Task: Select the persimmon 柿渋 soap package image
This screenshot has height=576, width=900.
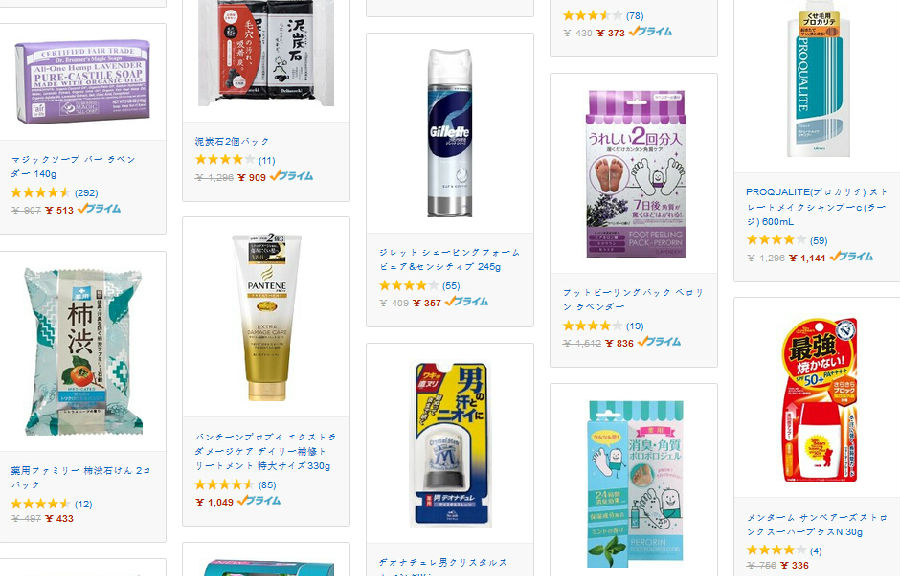Action: [83, 352]
